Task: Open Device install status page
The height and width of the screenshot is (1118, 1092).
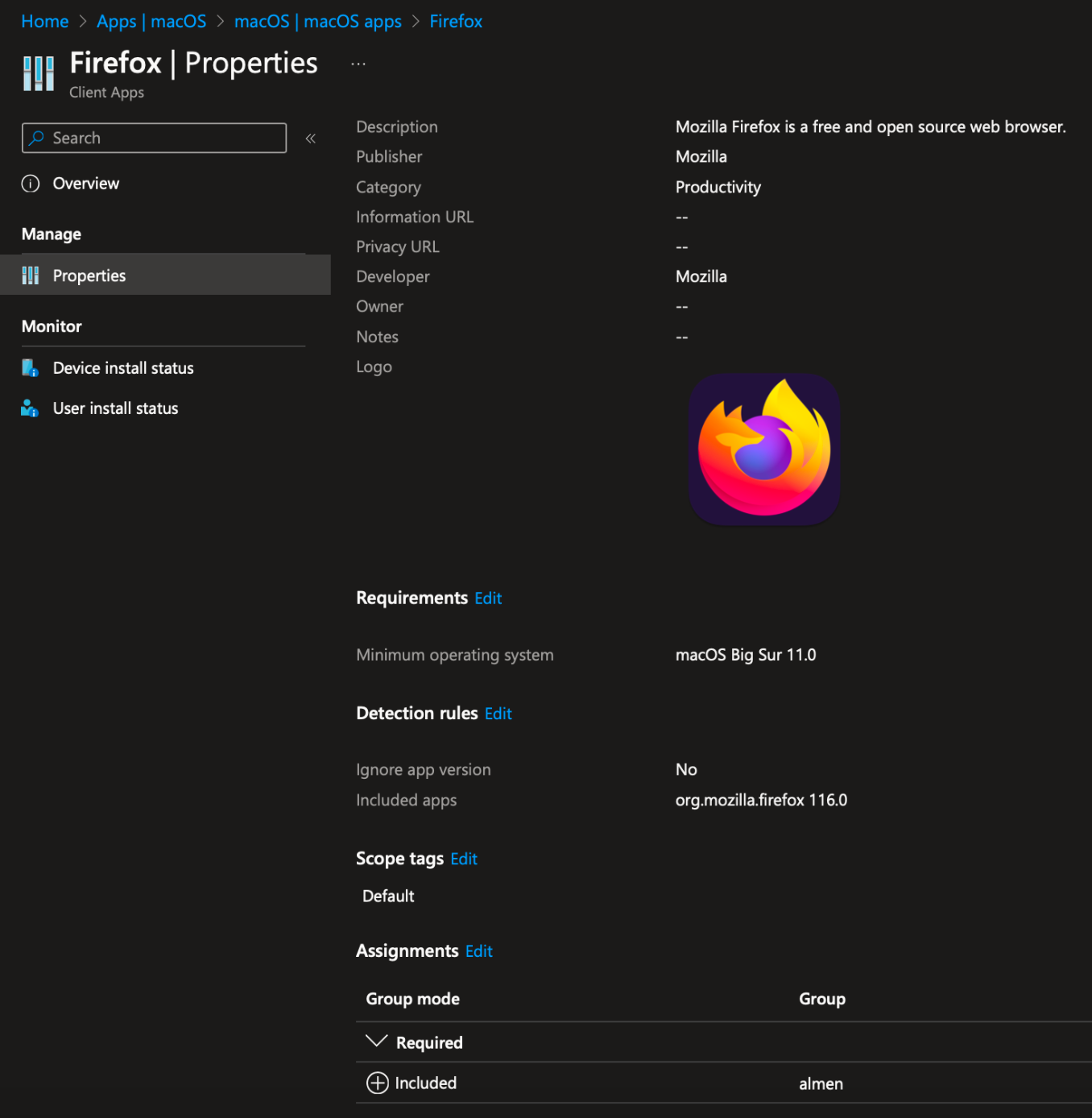Action: 123,368
